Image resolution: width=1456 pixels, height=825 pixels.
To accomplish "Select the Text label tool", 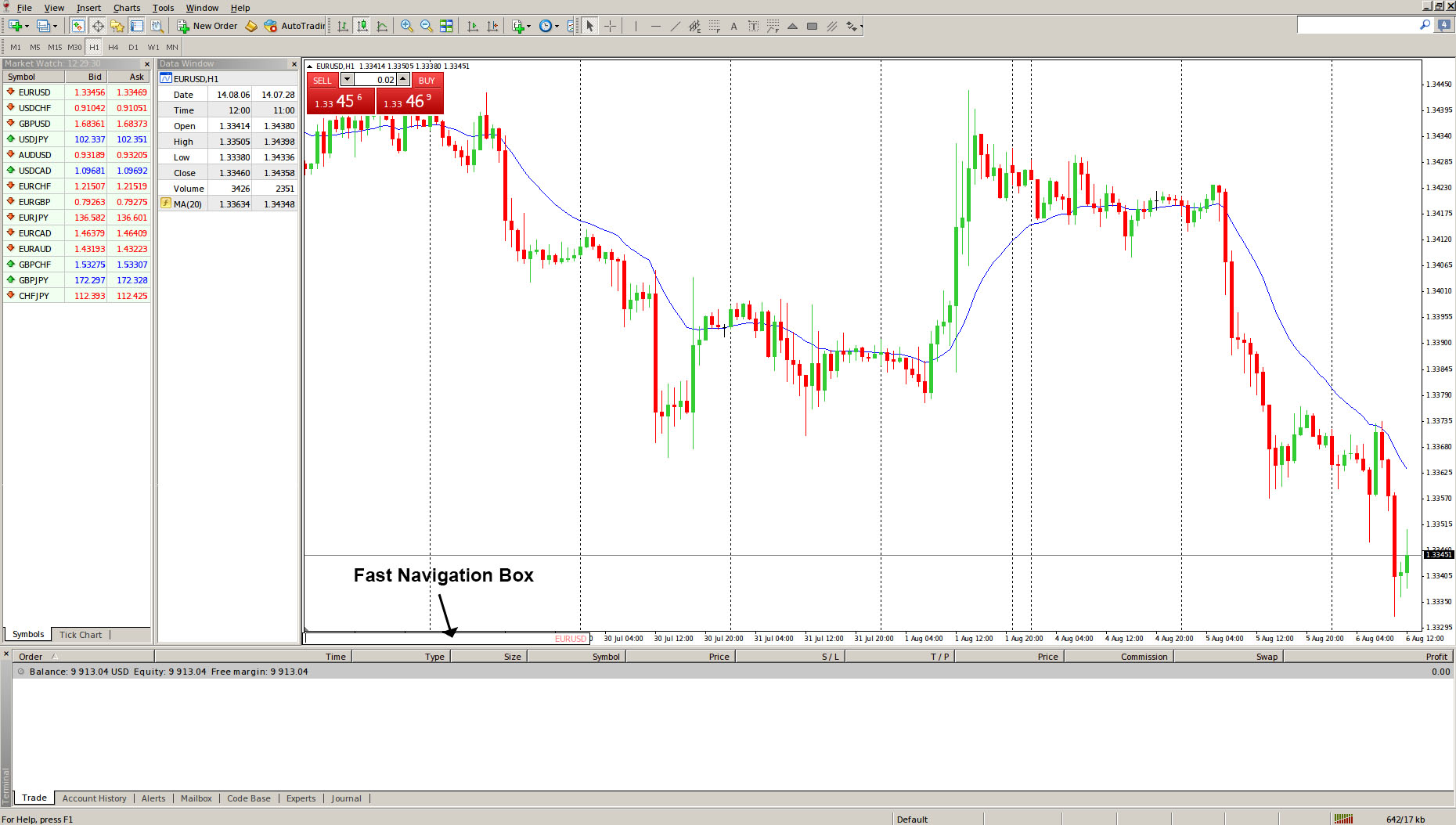I will pyautogui.click(x=733, y=26).
